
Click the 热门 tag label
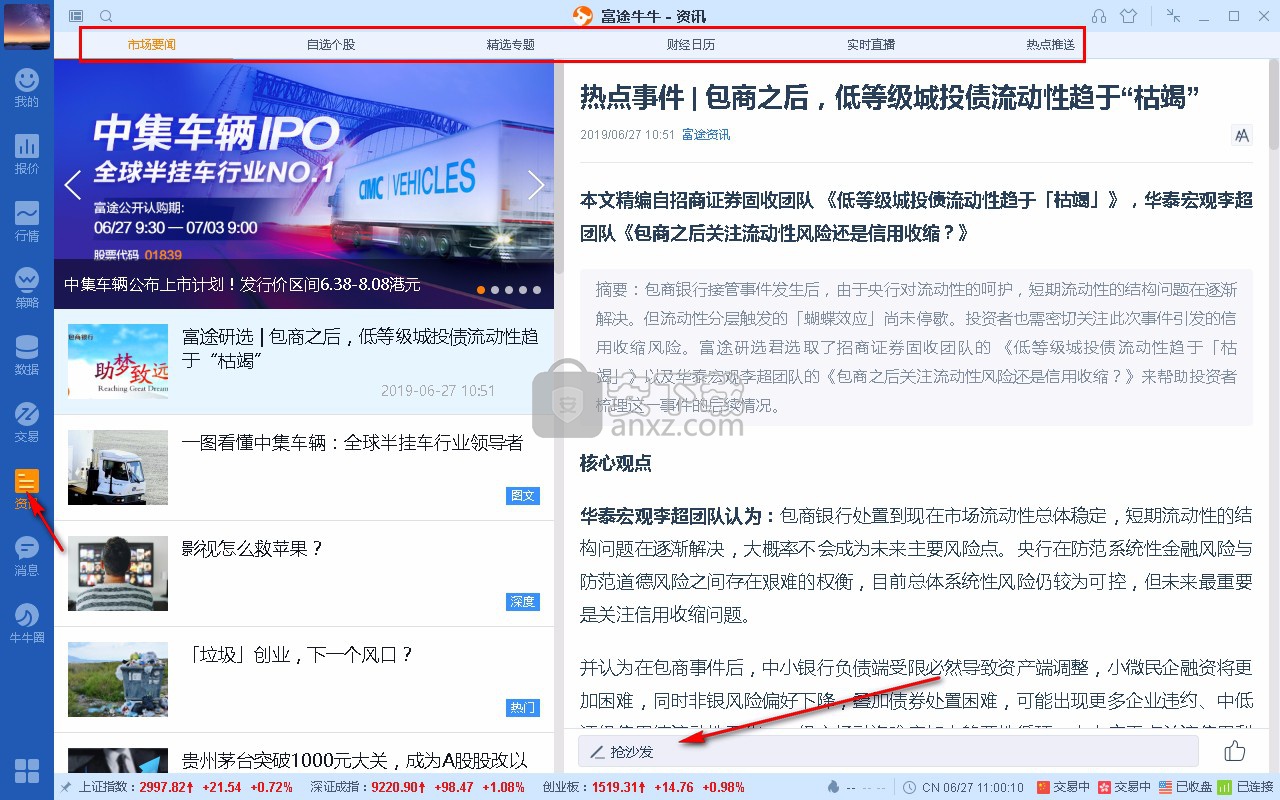click(523, 708)
